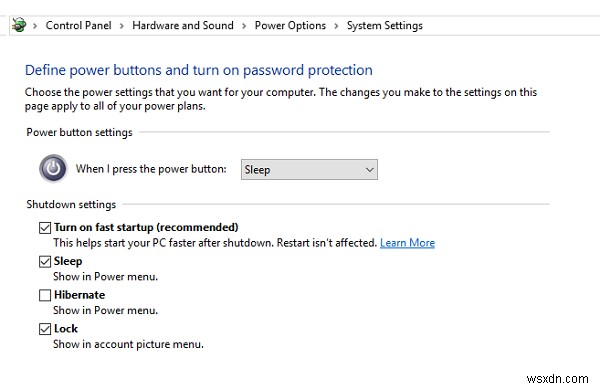Viewport: 600px width, 389px height.
Task: Click 'Turn on fast startup (recommended)' label
Action: click(x=146, y=227)
